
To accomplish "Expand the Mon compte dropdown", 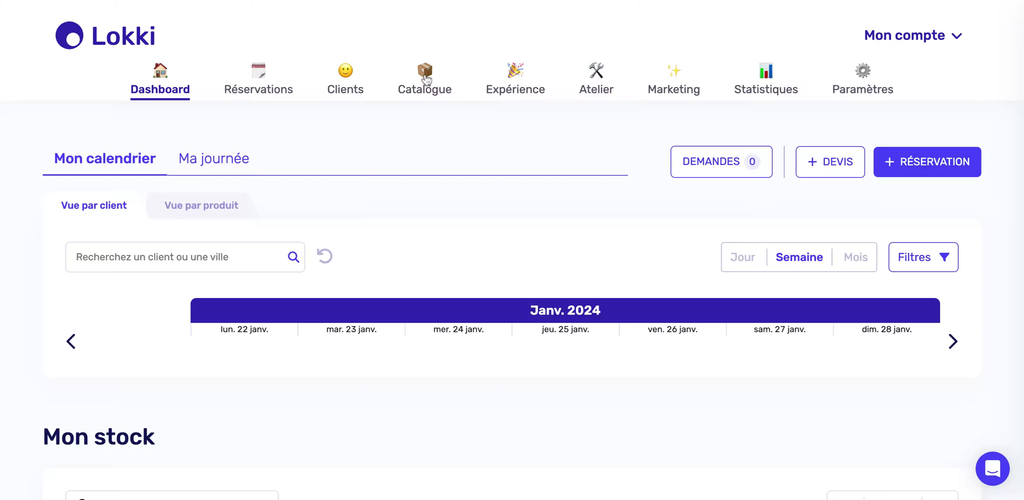I will [x=912, y=36].
